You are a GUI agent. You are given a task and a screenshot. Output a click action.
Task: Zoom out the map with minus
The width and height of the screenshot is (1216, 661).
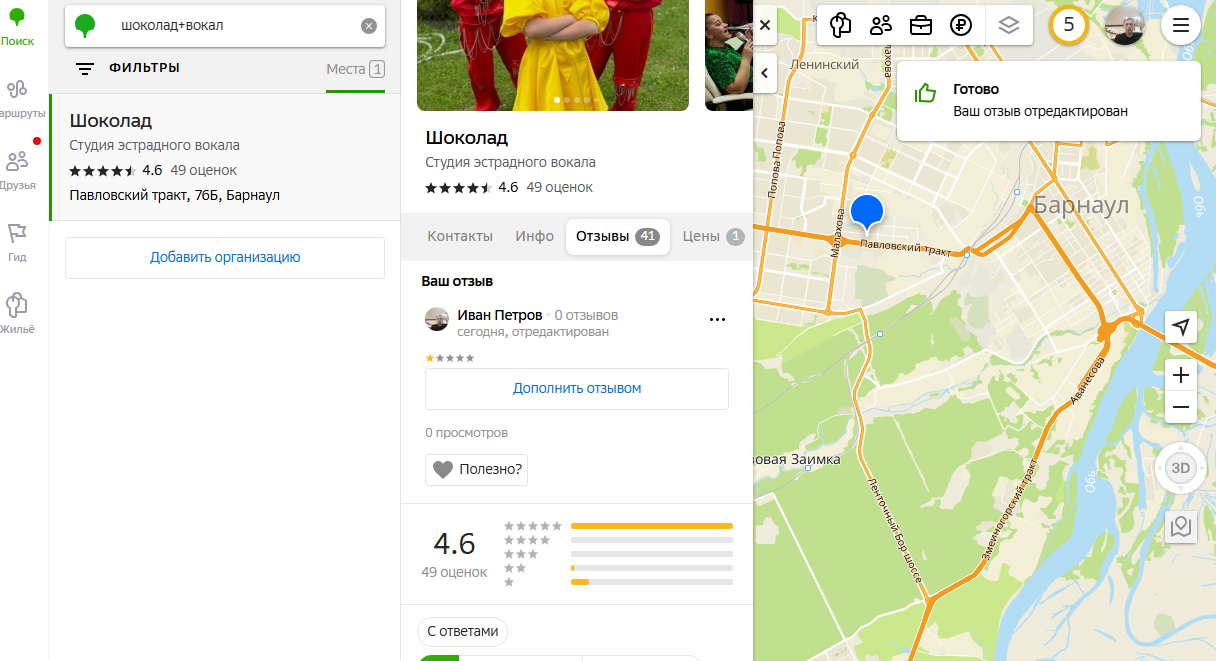click(1181, 407)
